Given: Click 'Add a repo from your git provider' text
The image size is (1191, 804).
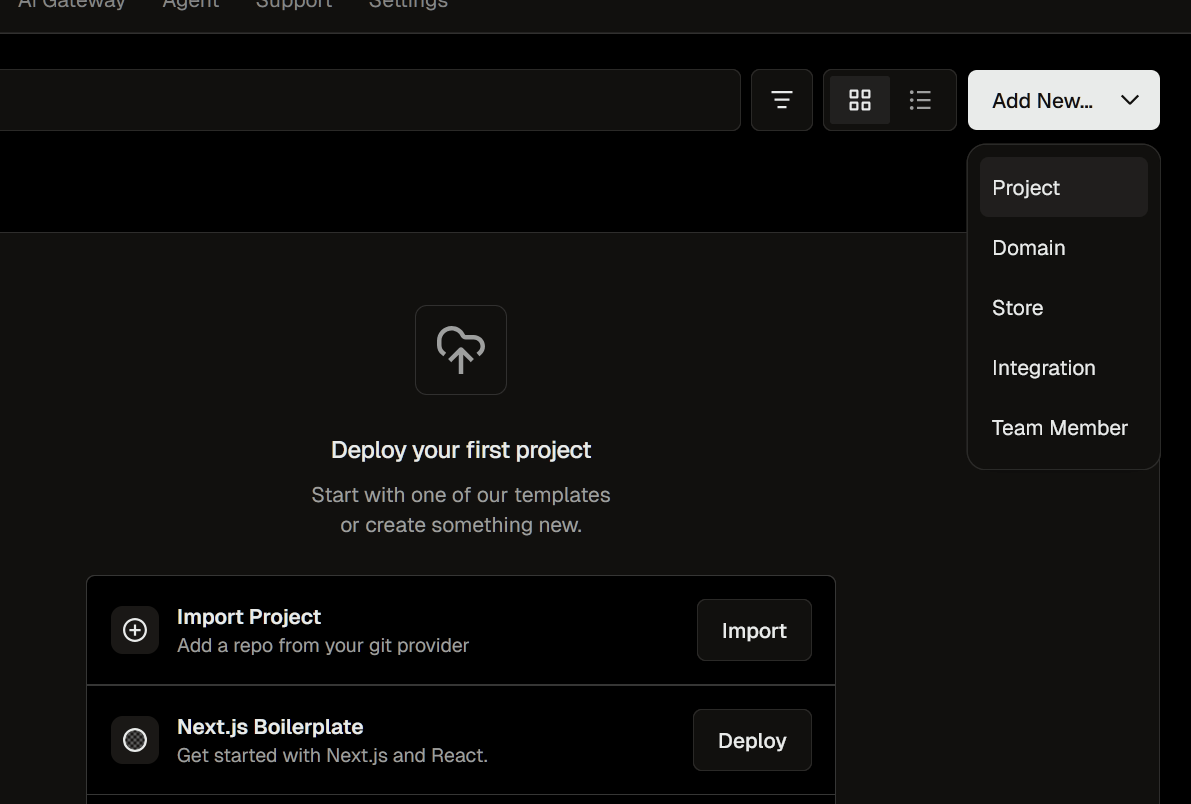Looking at the screenshot, I should click(323, 645).
